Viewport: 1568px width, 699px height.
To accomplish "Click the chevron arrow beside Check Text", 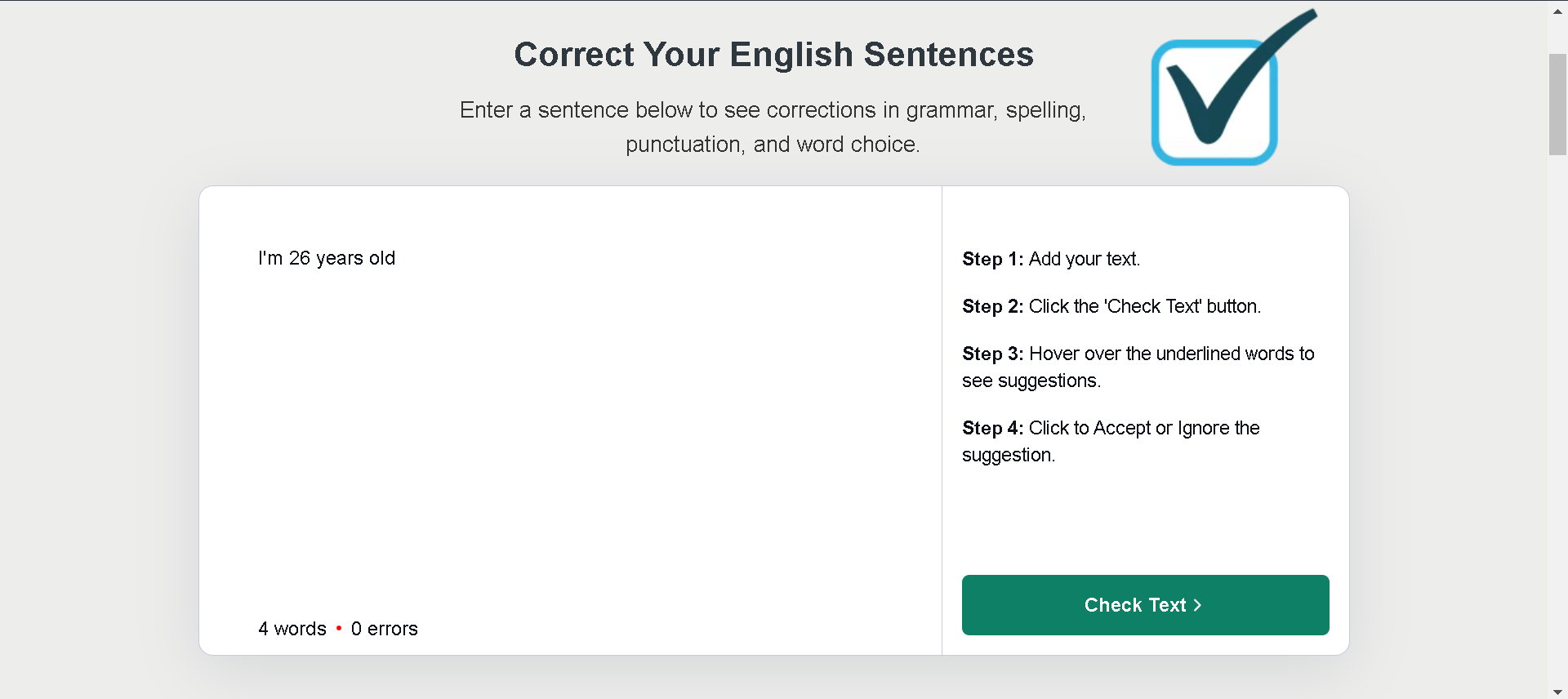I will tap(1198, 605).
